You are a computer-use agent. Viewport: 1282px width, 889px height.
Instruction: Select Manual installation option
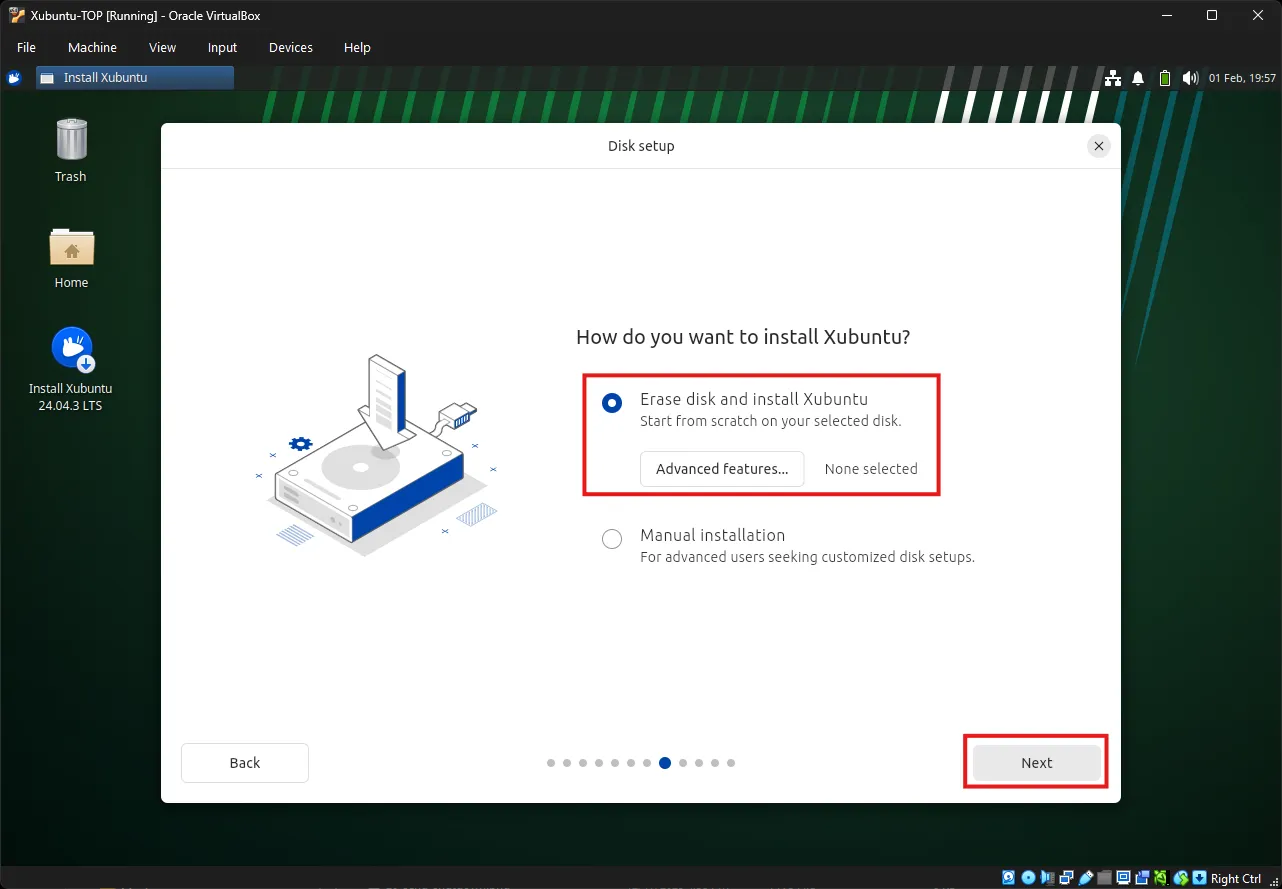coord(611,538)
